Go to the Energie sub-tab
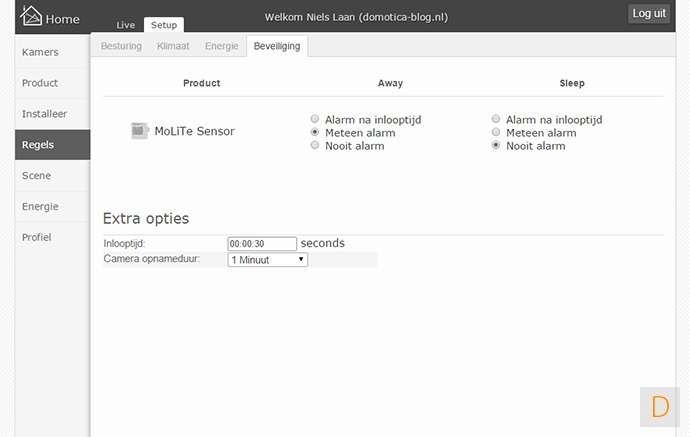 click(x=222, y=46)
